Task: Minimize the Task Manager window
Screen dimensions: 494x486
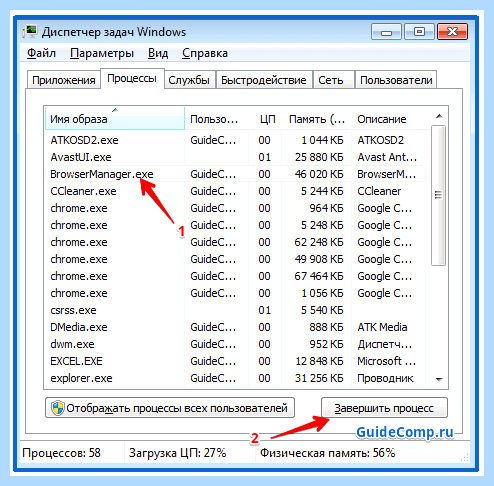Action: (386, 32)
